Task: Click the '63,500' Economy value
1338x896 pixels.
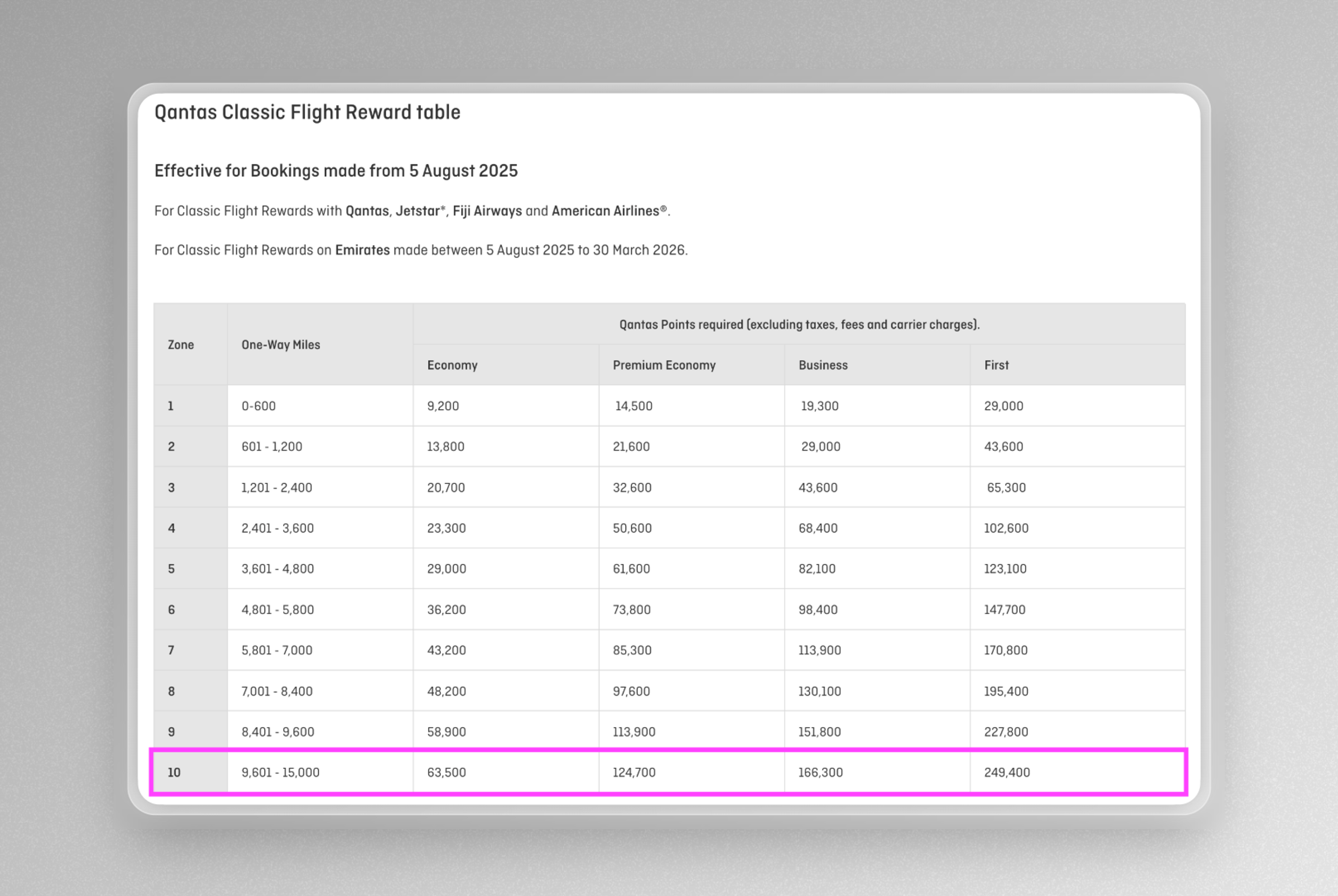Action: pyautogui.click(x=447, y=773)
